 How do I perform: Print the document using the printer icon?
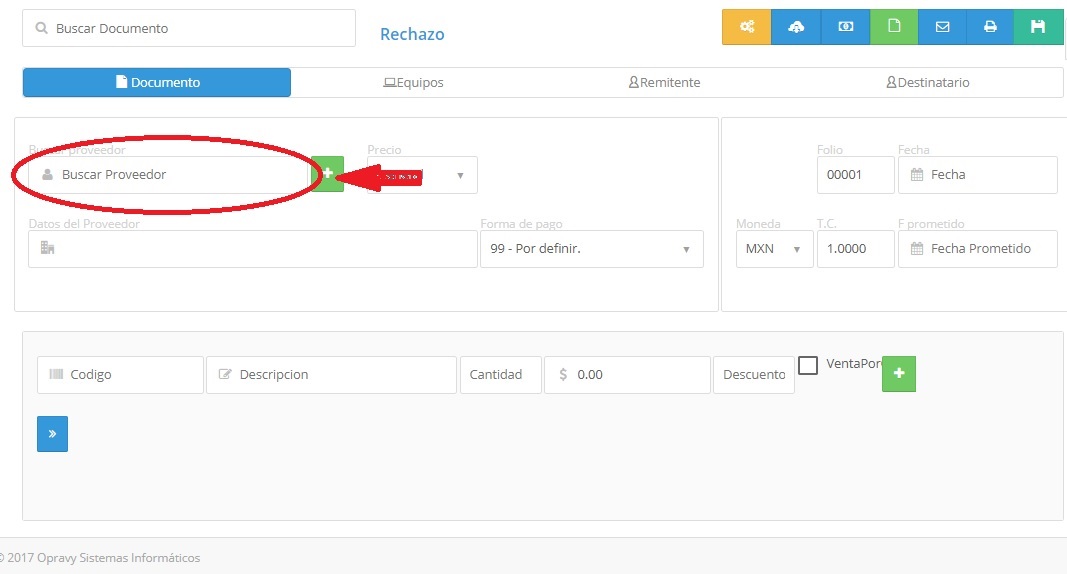[x=990, y=27]
